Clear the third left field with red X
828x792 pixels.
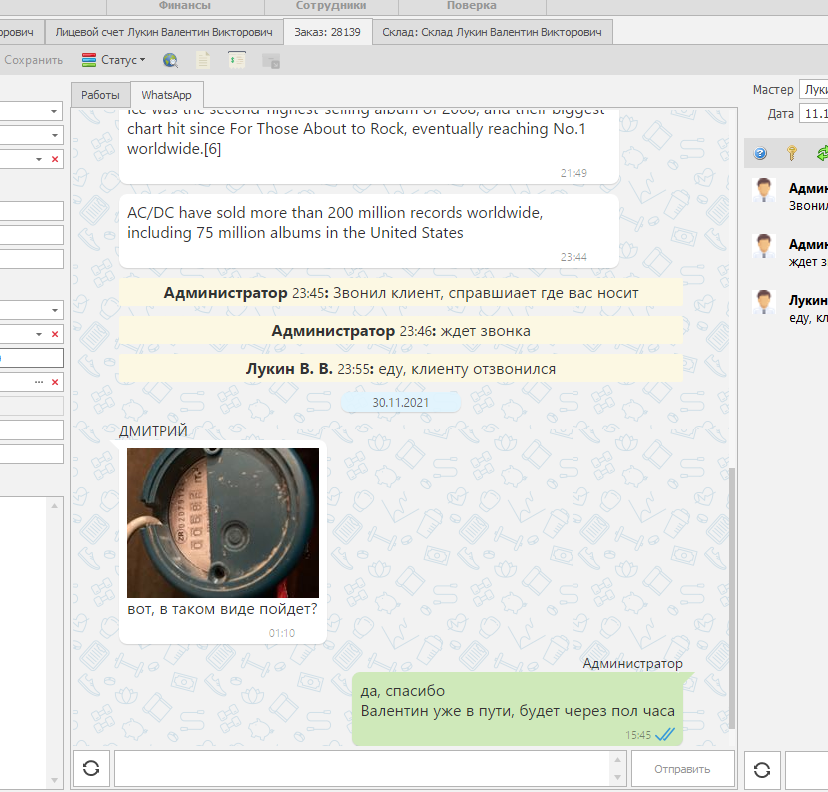(x=55, y=159)
